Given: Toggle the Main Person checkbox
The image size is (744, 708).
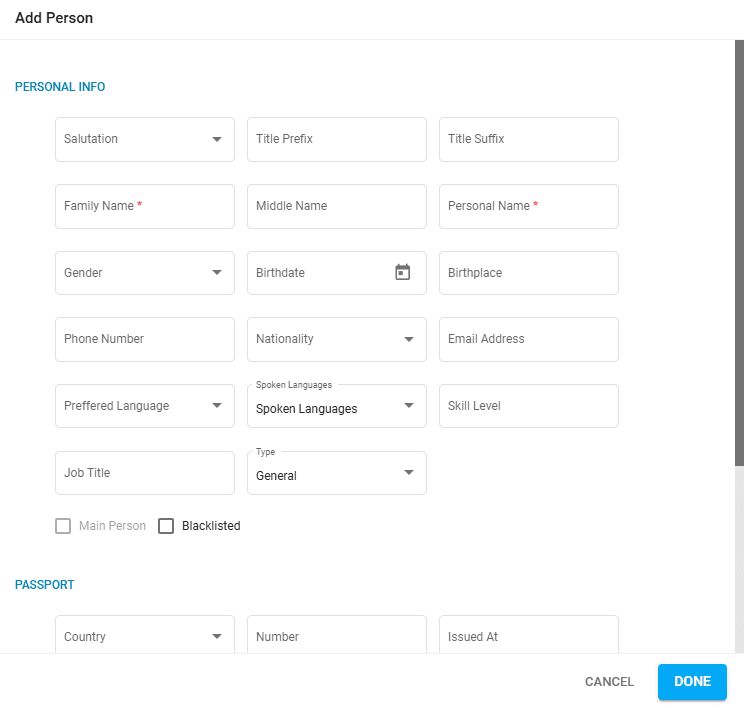Looking at the screenshot, I should tap(63, 526).
